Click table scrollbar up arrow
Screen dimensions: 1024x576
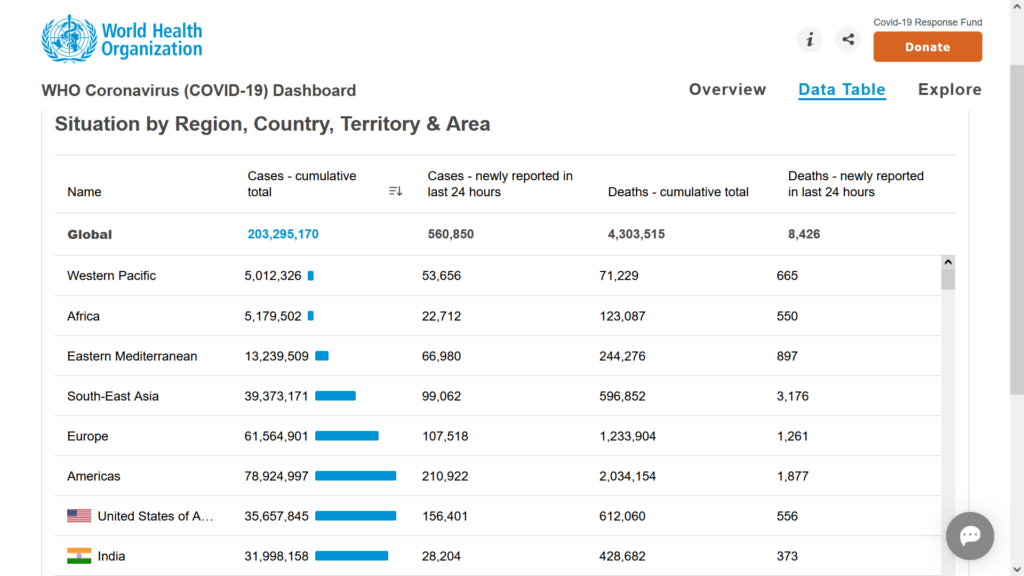(x=948, y=262)
